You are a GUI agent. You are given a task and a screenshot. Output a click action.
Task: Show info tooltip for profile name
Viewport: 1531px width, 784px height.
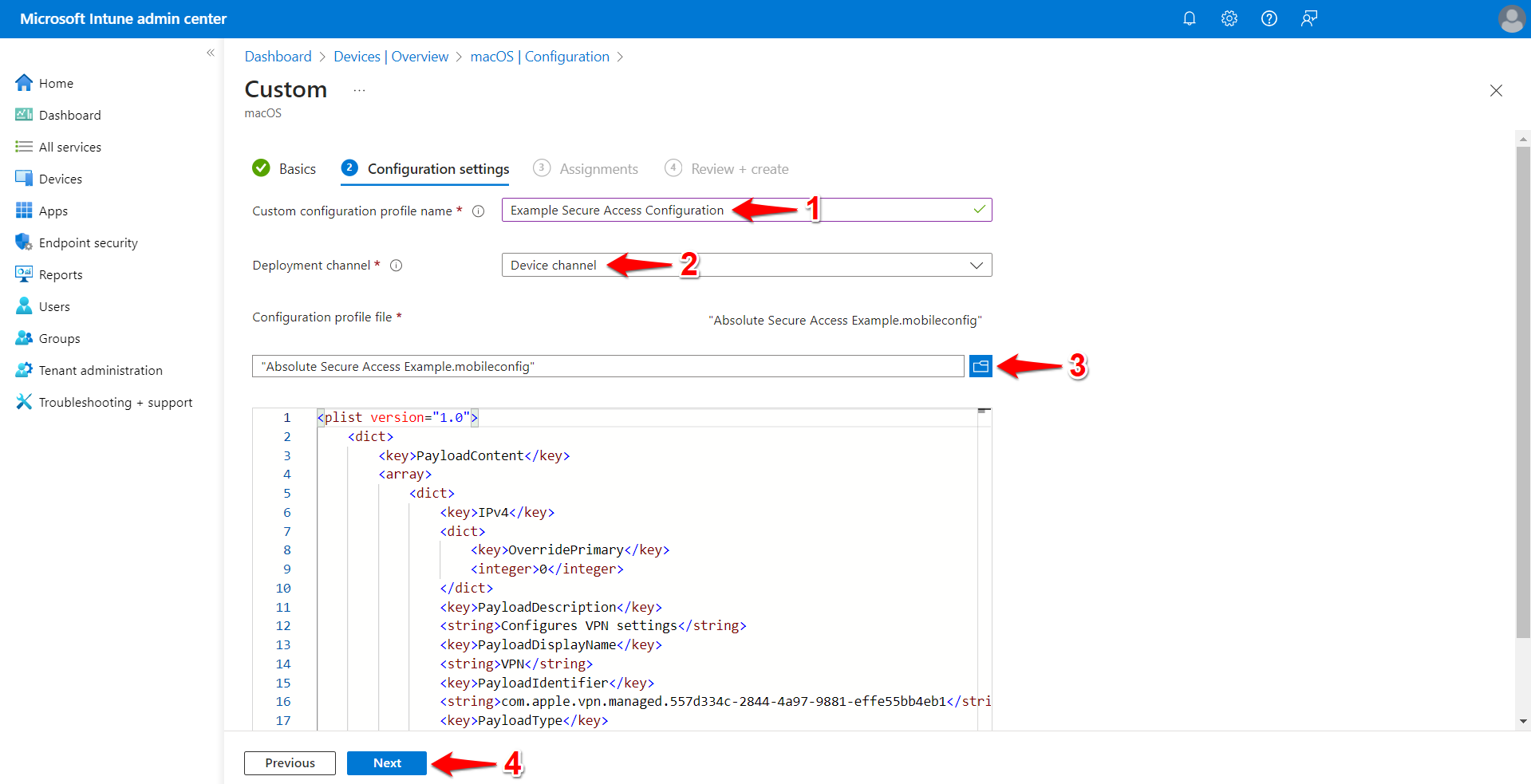478,211
